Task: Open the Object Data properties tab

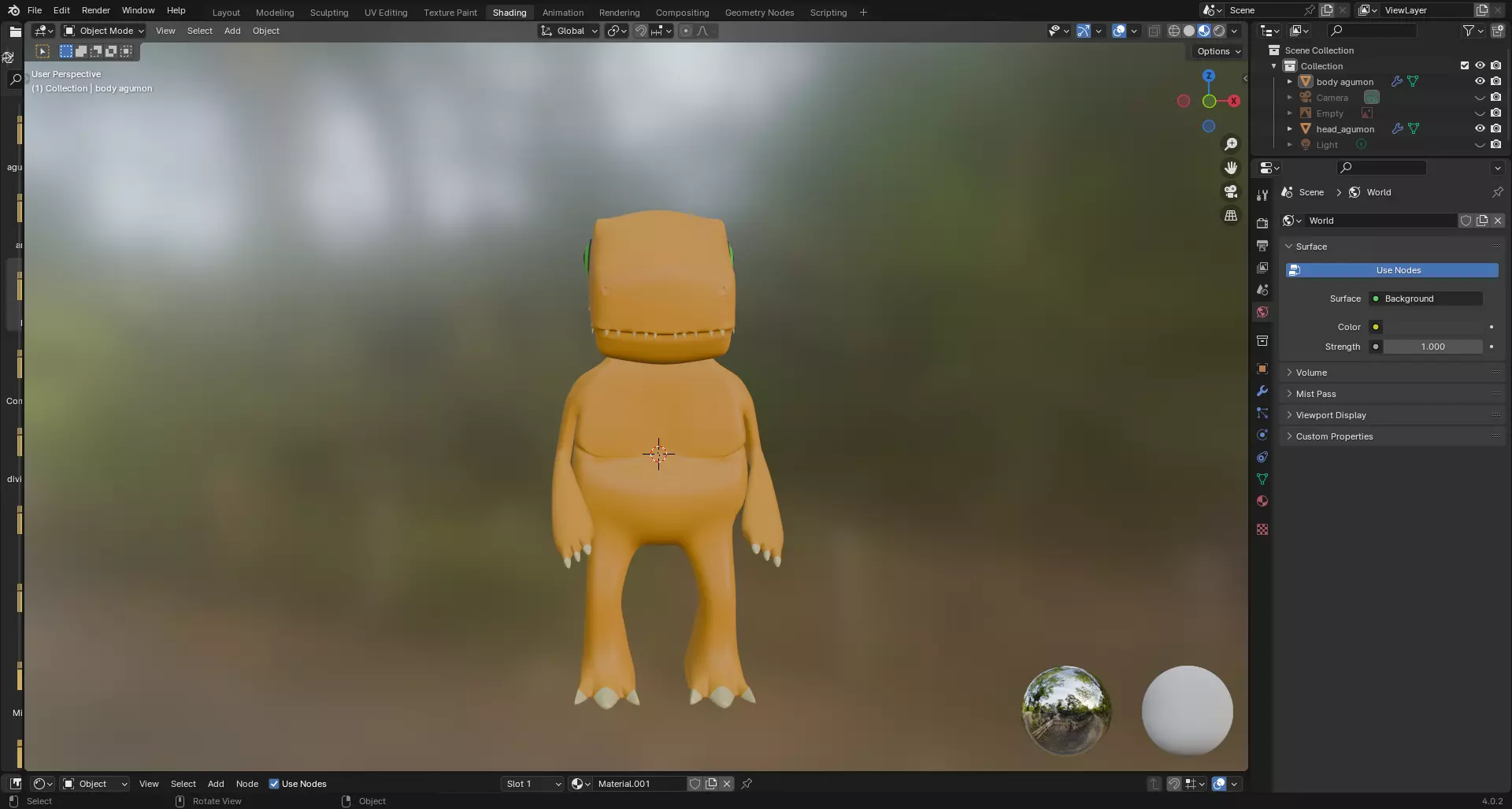Action: (x=1262, y=479)
